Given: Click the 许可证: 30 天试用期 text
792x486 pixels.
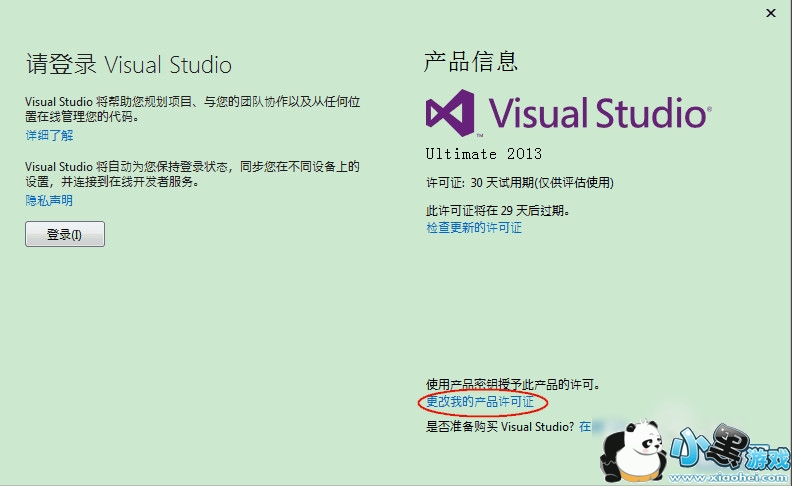Looking at the screenshot, I should 520,182.
